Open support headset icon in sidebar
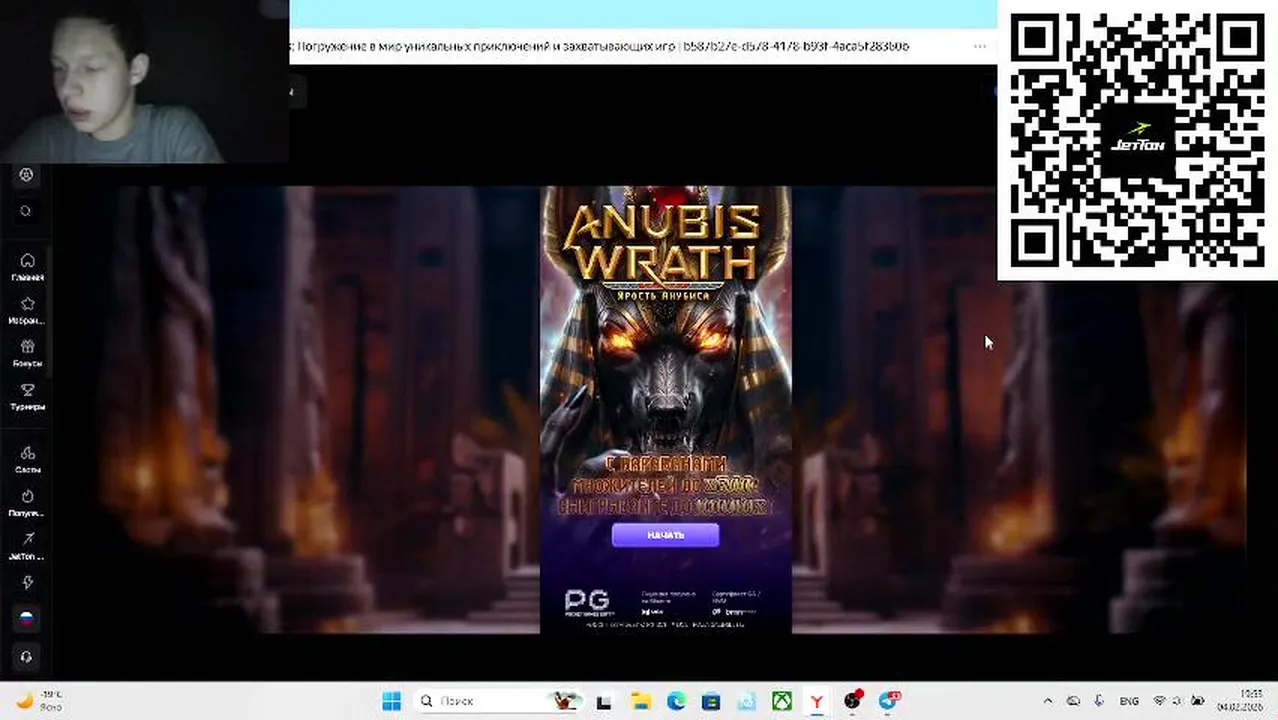1278x720 pixels. pyautogui.click(x=26, y=657)
